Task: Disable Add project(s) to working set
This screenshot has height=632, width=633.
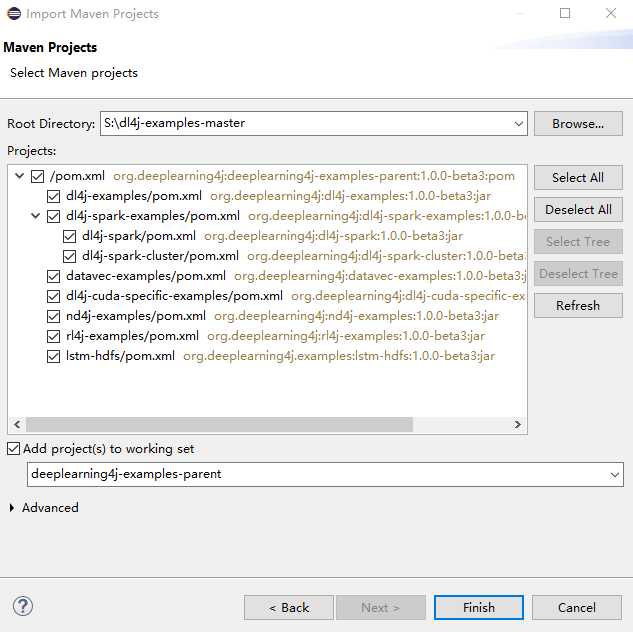Action: click(13, 449)
